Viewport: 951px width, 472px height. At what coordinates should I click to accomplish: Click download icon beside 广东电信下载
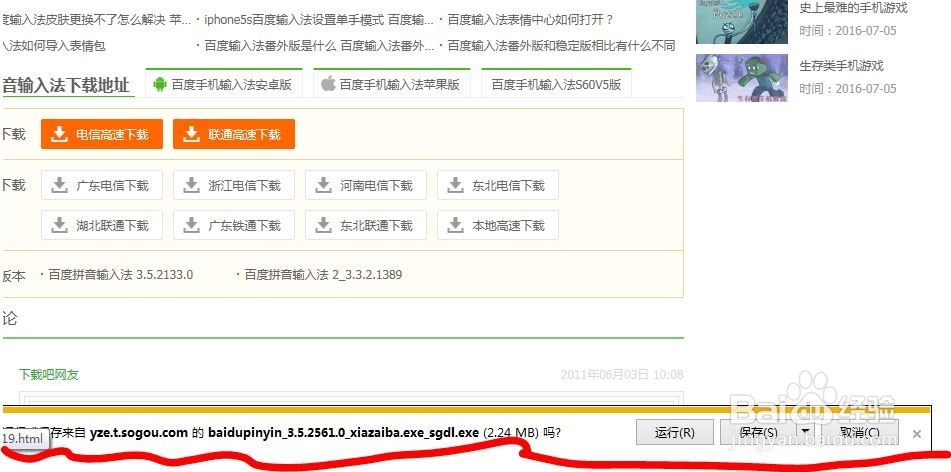[59, 185]
